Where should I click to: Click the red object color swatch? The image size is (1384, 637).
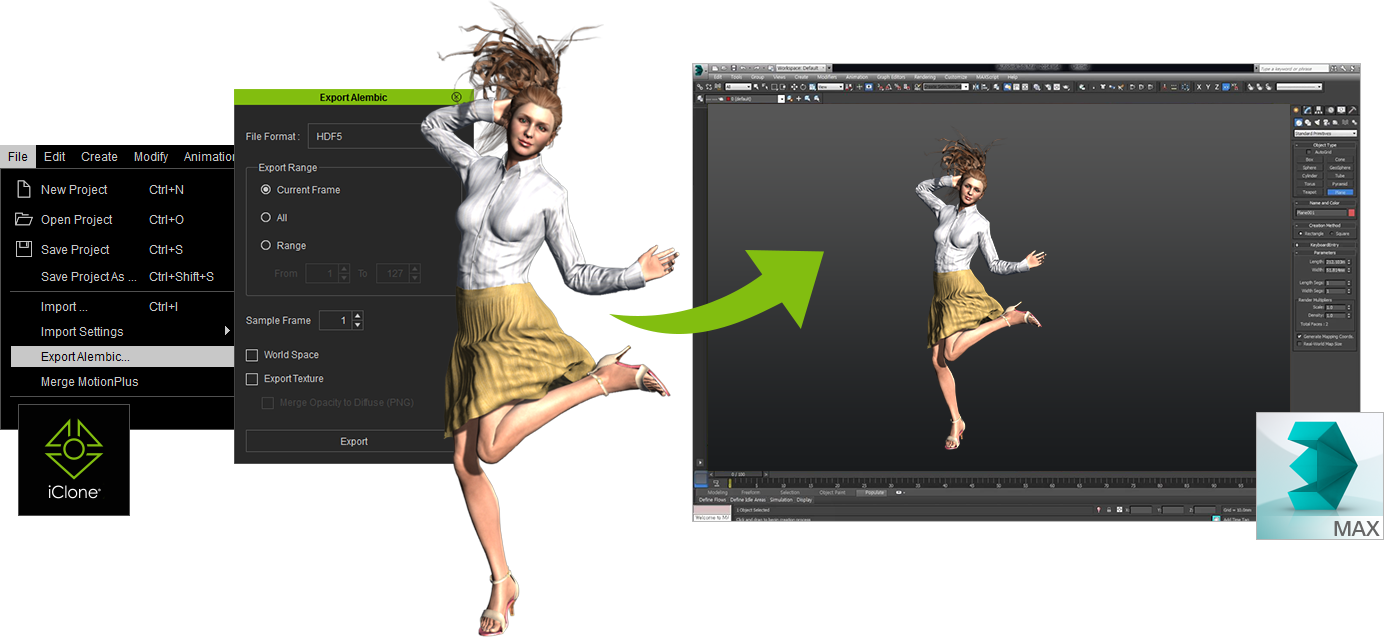pyautogui.click(x=1352, y=213)
